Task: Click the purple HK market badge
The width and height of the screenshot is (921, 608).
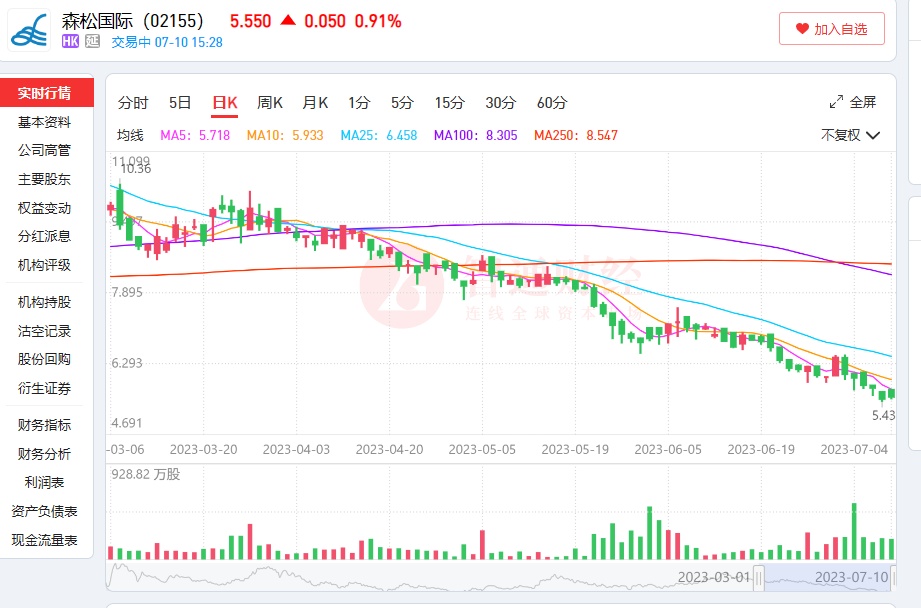Action: (x=70, y=42)
